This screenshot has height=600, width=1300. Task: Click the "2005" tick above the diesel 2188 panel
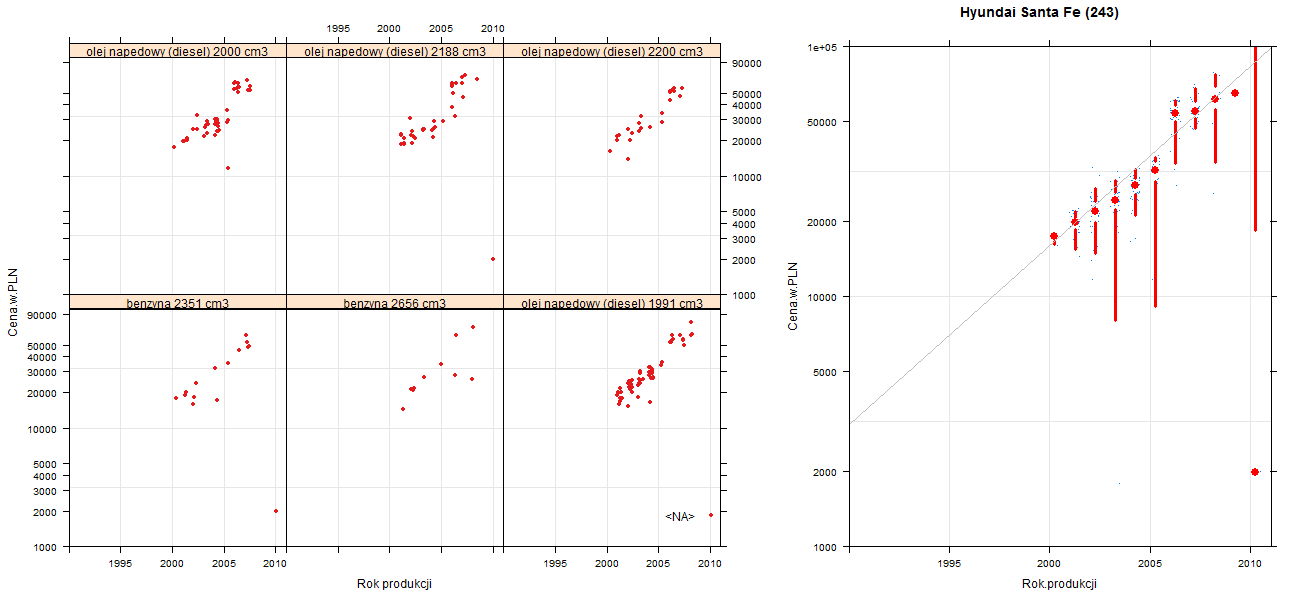coord(441,29)
